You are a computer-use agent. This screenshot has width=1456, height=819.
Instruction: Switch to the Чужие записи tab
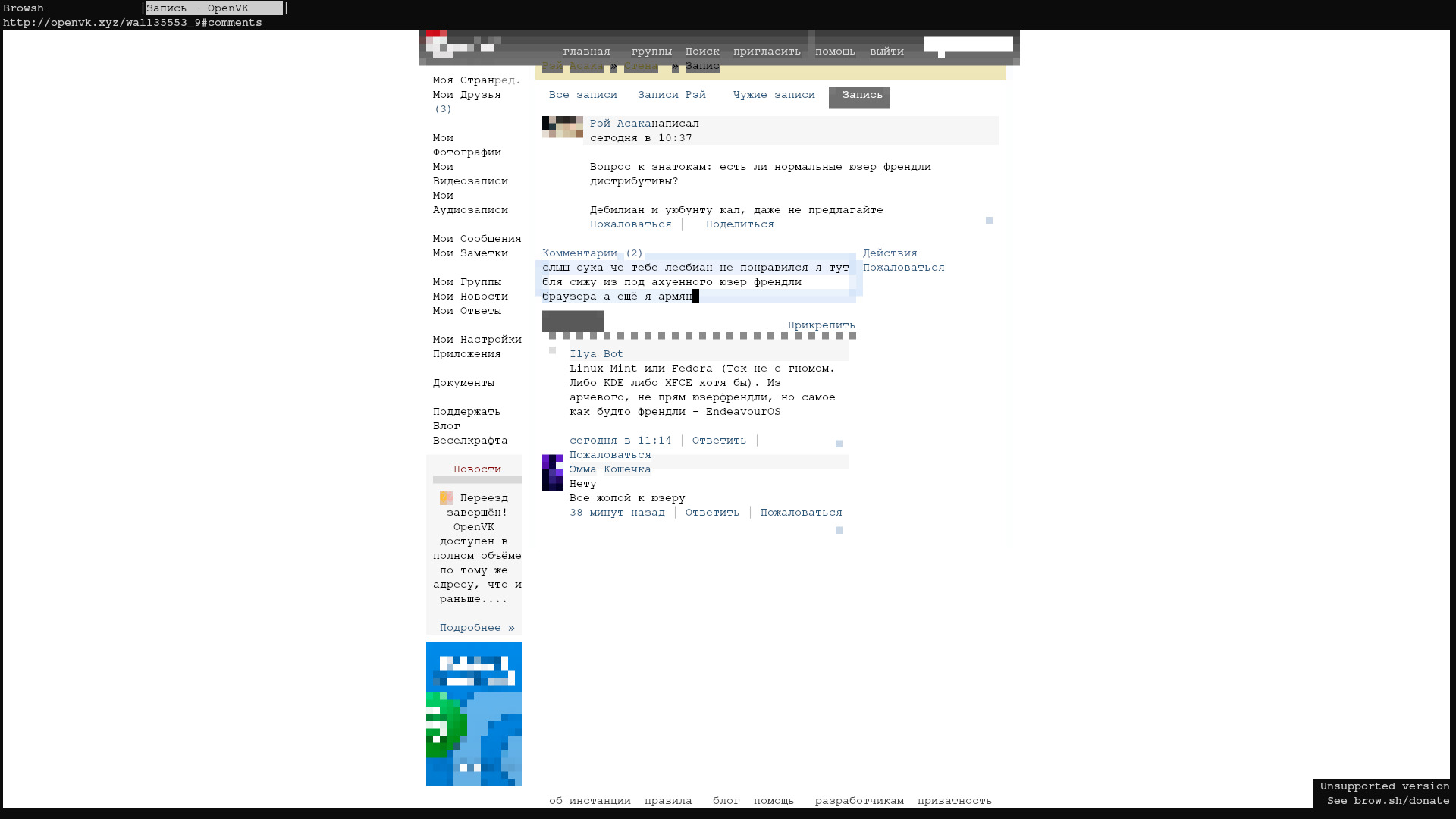773,95
